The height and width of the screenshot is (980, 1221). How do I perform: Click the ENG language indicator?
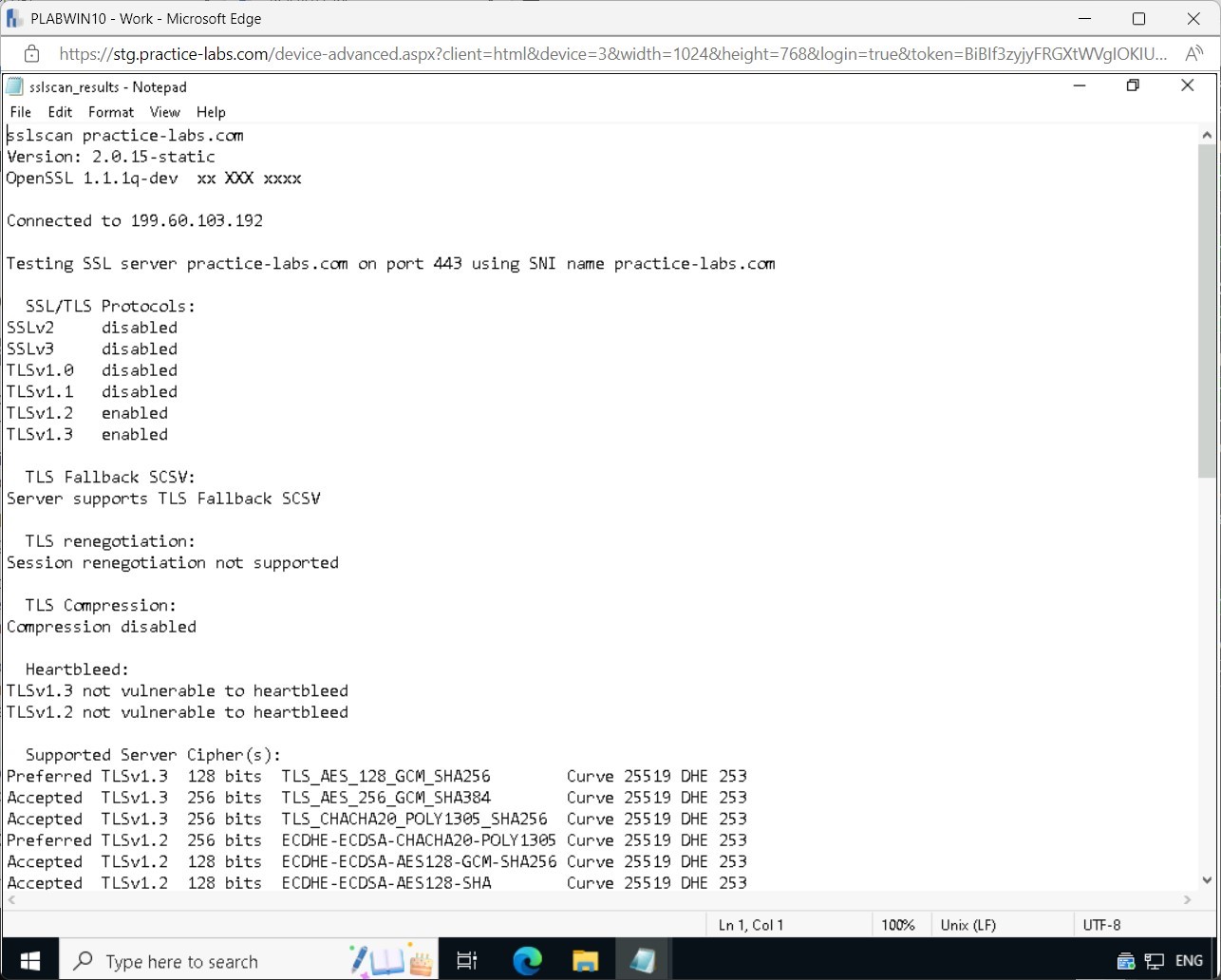tap(1189, 961)
